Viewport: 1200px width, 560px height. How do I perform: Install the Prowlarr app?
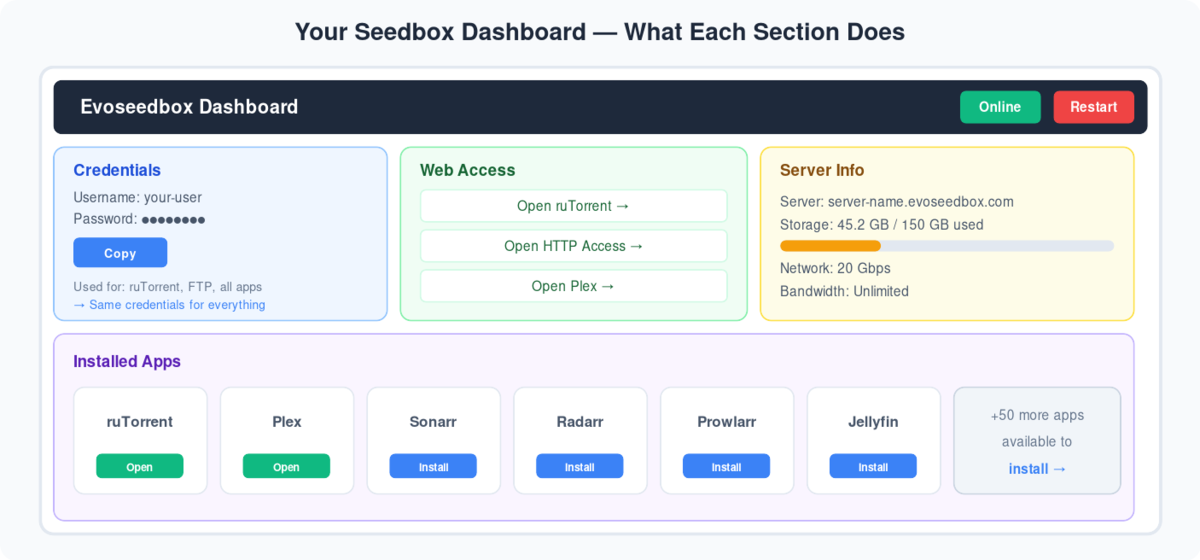(726, 466)
